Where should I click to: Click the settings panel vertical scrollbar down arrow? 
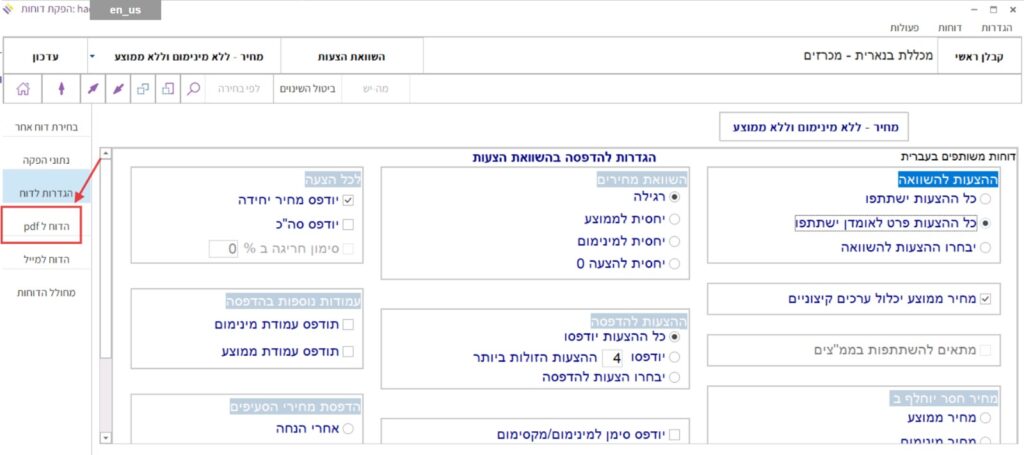pos(105,437)
